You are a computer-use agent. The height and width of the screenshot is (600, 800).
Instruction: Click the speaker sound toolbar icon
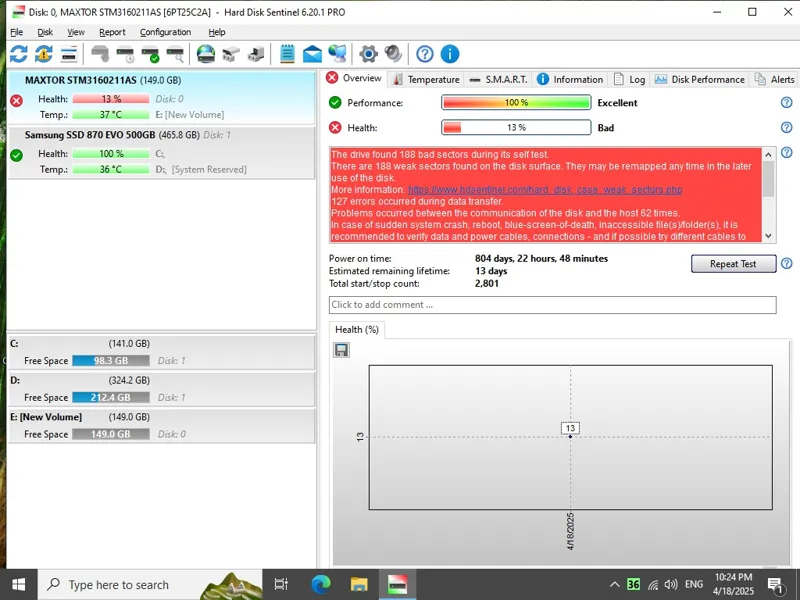tap(393, 54)
